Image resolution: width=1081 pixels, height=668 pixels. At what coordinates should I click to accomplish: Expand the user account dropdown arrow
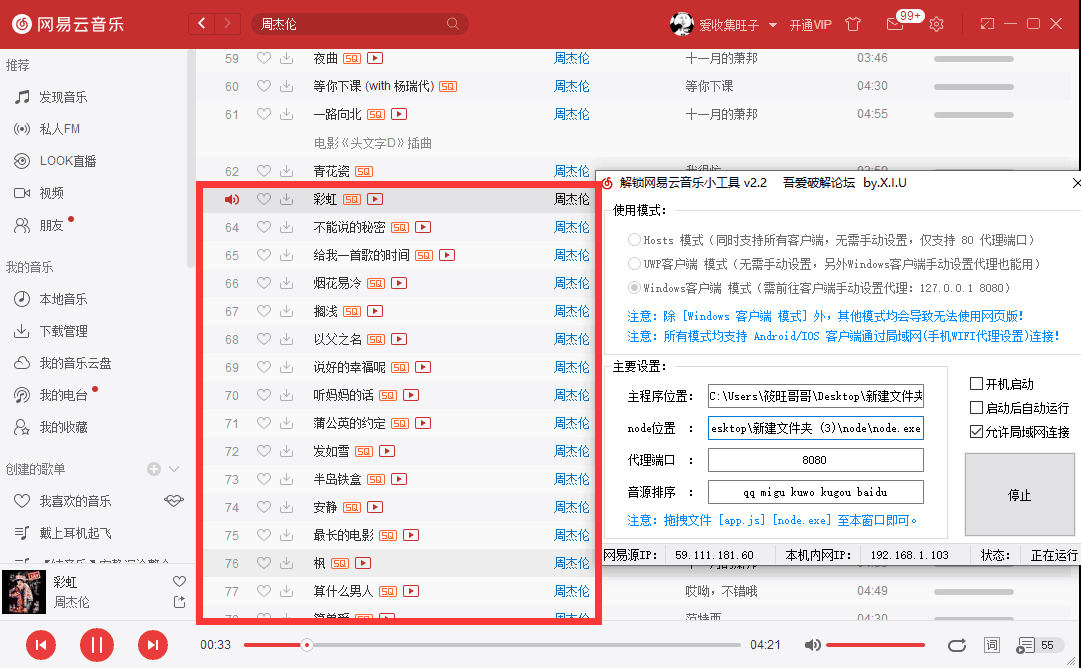pyautogui.click(x=773, y=25)
